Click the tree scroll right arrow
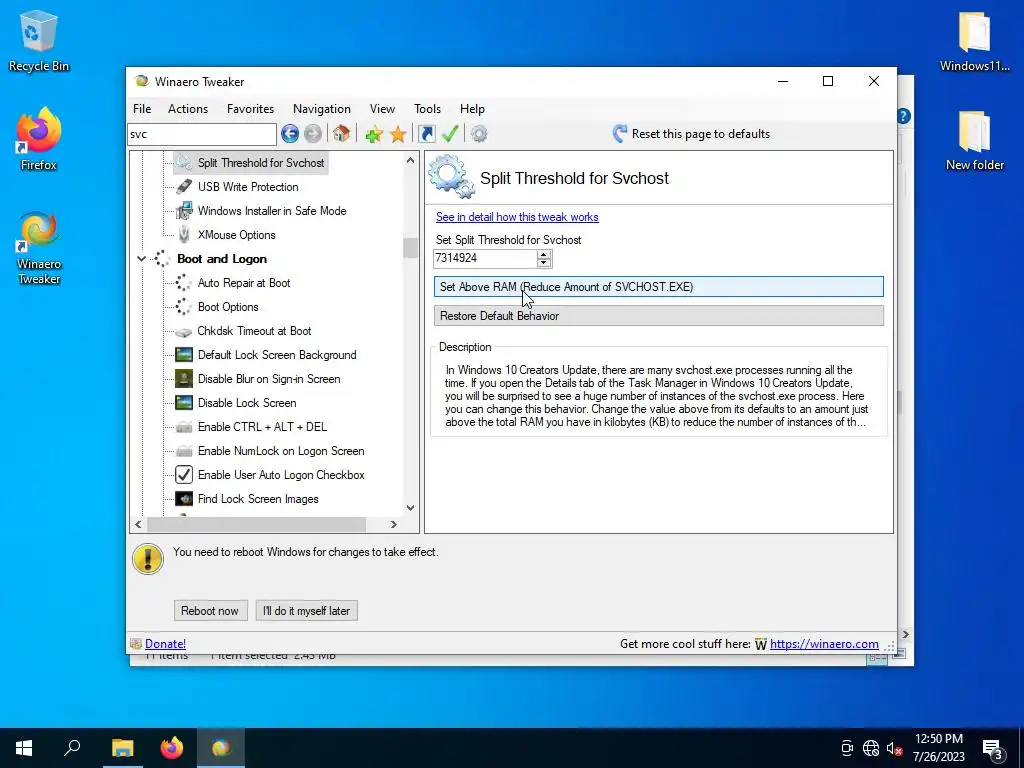 click(x=394, y=524)
